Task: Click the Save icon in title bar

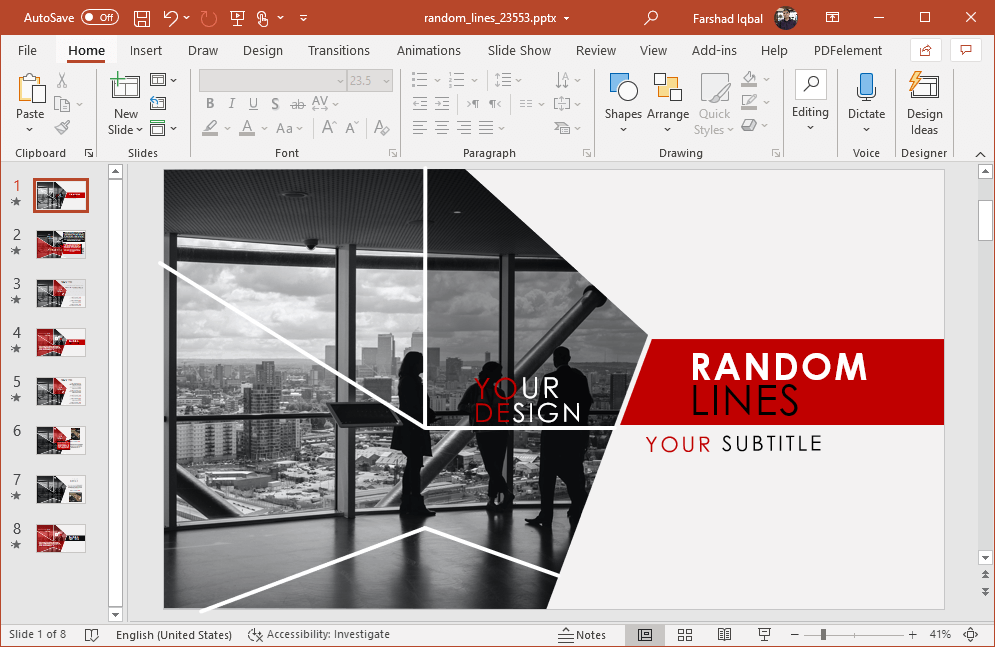Action: click(142, 18)
